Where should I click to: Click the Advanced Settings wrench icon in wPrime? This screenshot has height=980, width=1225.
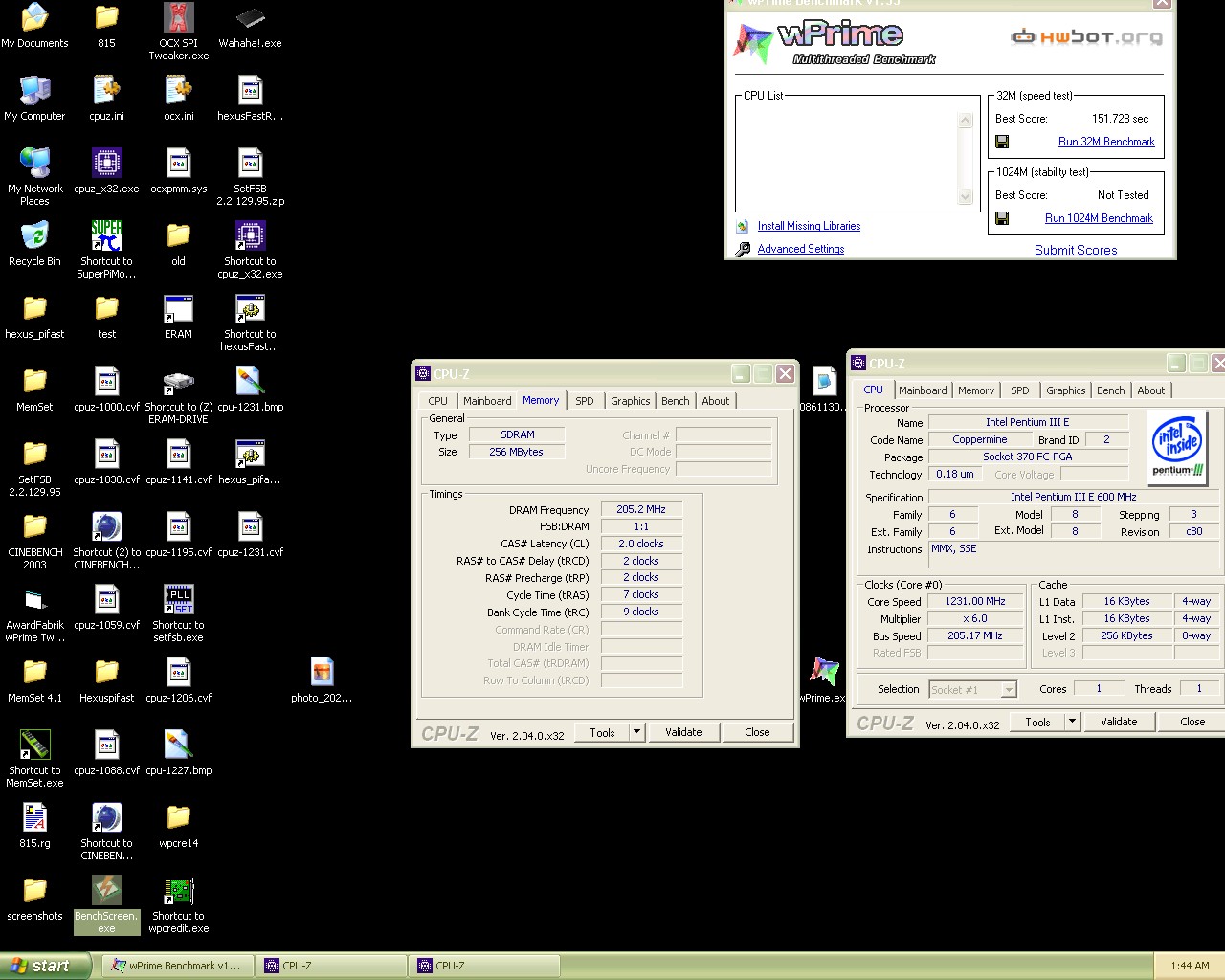click(743, 249)
